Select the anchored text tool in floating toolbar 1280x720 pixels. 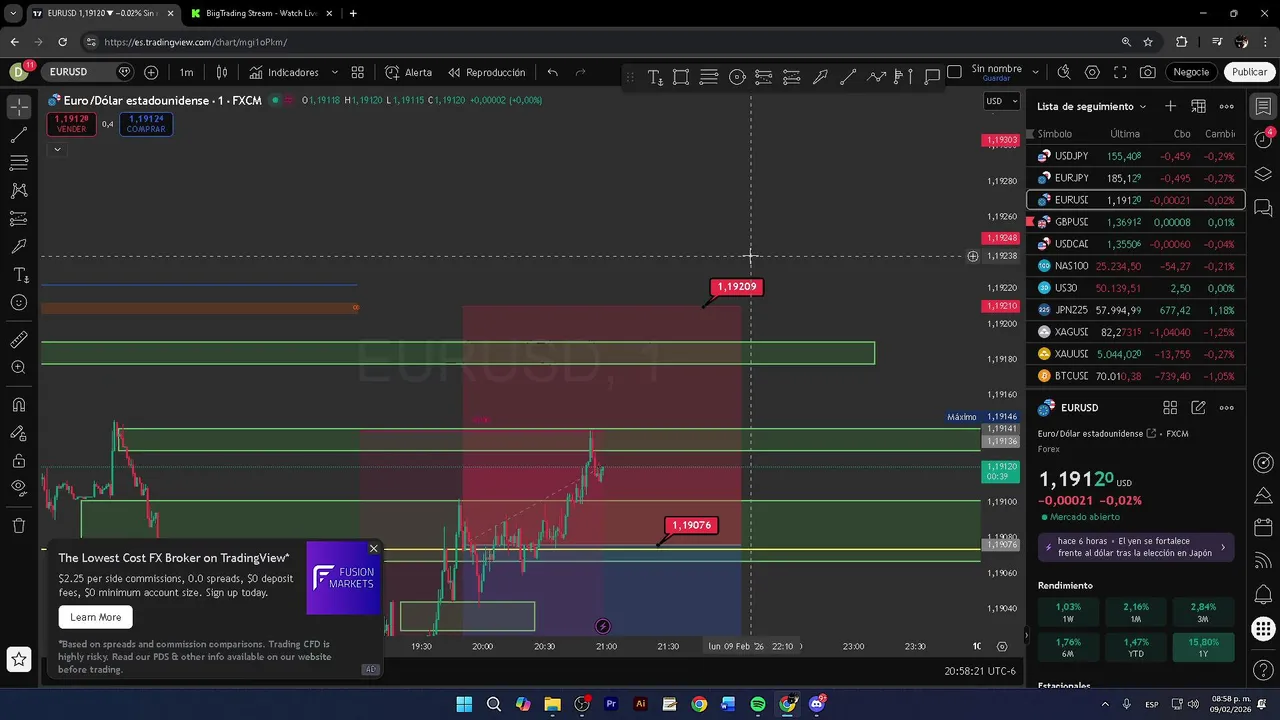(655, 77)
